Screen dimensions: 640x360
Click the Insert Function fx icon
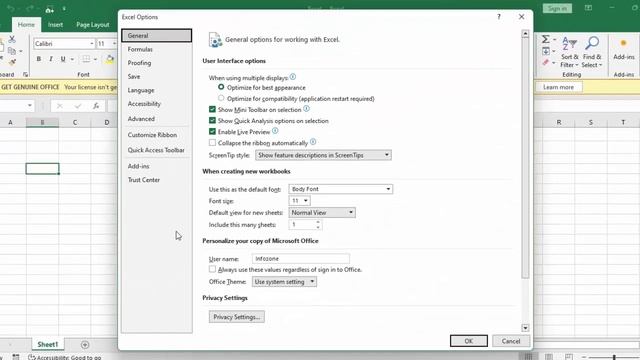(x=96, y=106)
